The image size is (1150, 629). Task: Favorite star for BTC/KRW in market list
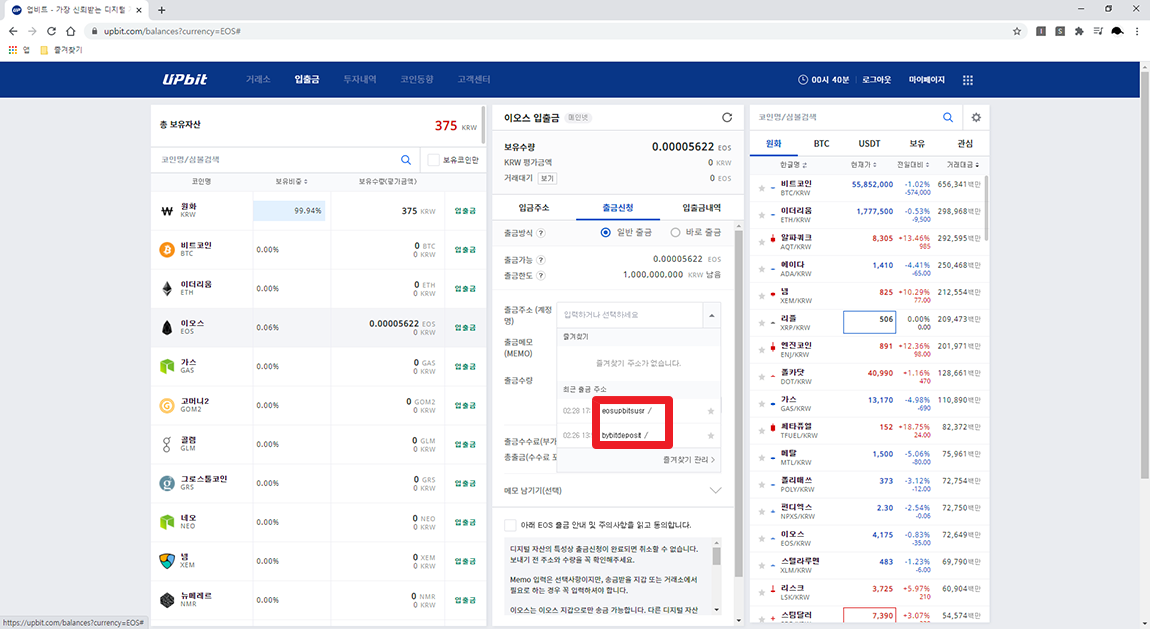(x=762, y=188)
